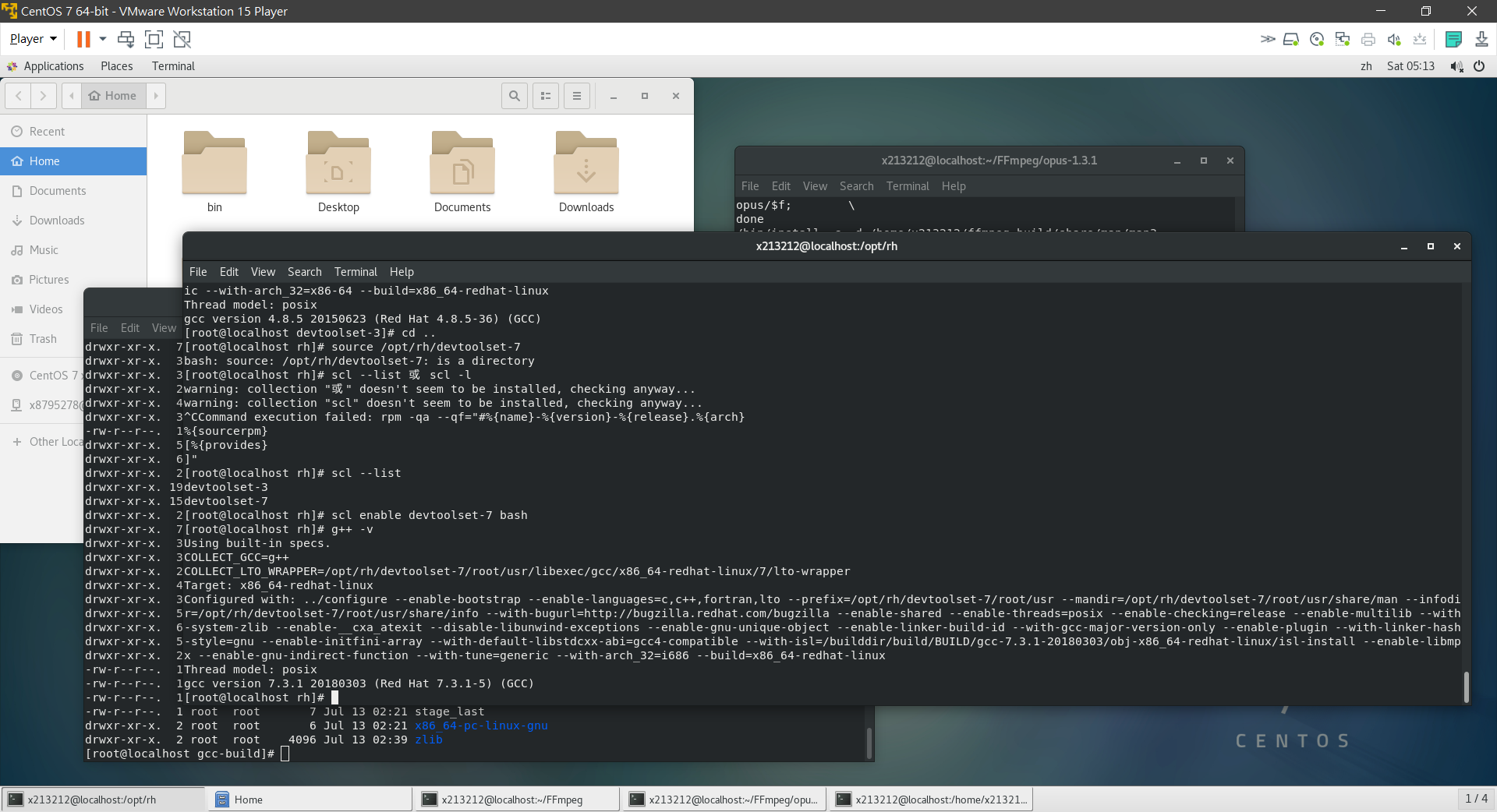Open Search menu in opus-1.3.1 terminal
Screen dimensions: 1497x812
click(856, 186)
